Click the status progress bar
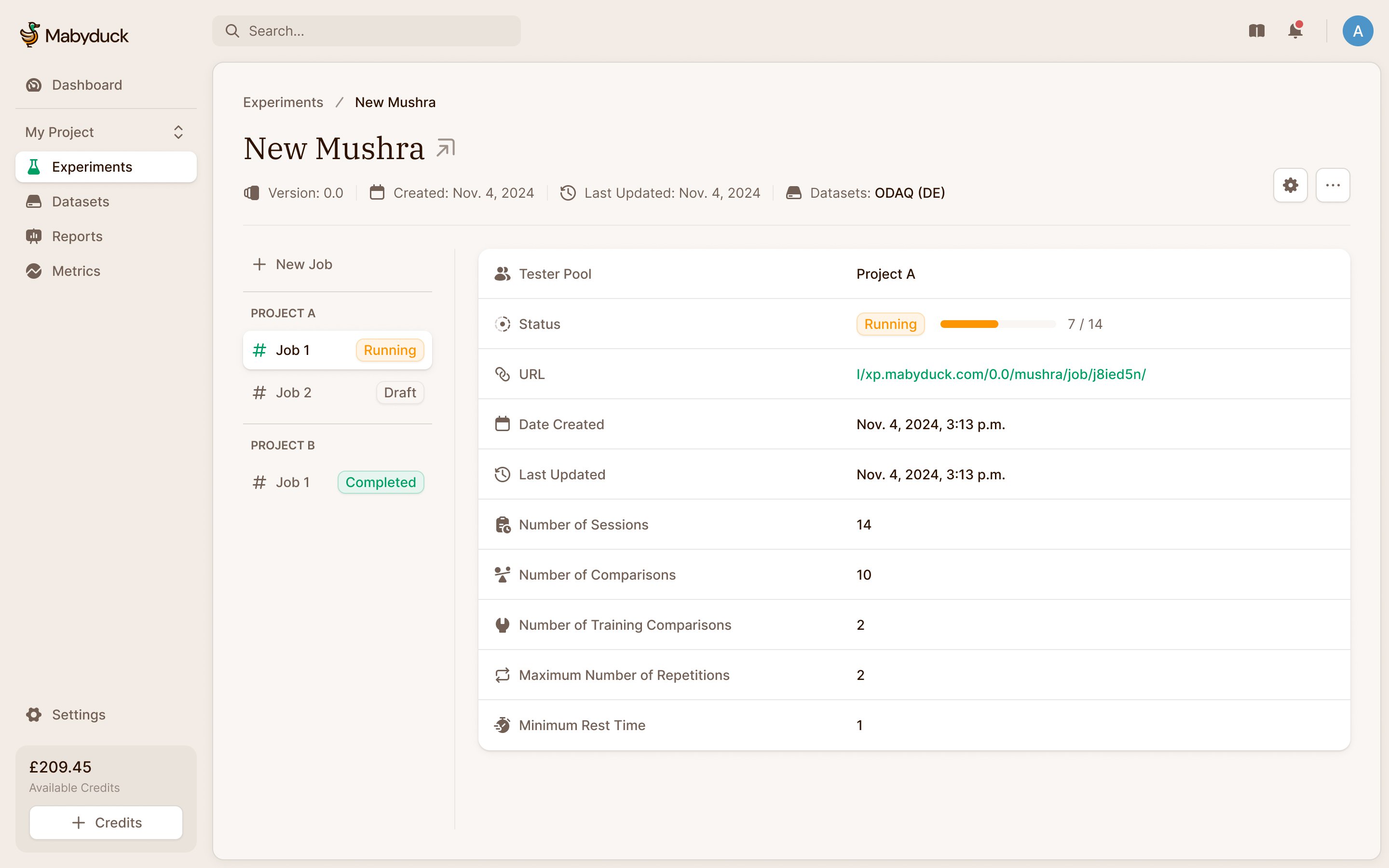This screenshot has height=868, width=1389. [997, 325]
